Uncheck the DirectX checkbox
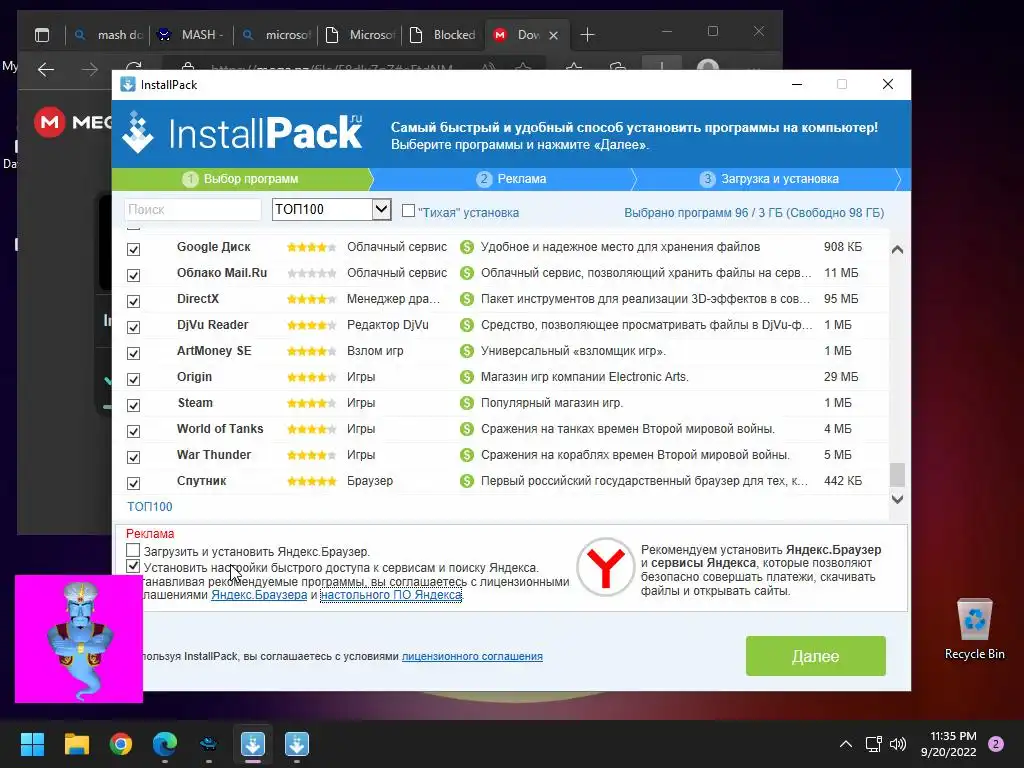This screenshot has height=768, width=1024. click(133, 302)
